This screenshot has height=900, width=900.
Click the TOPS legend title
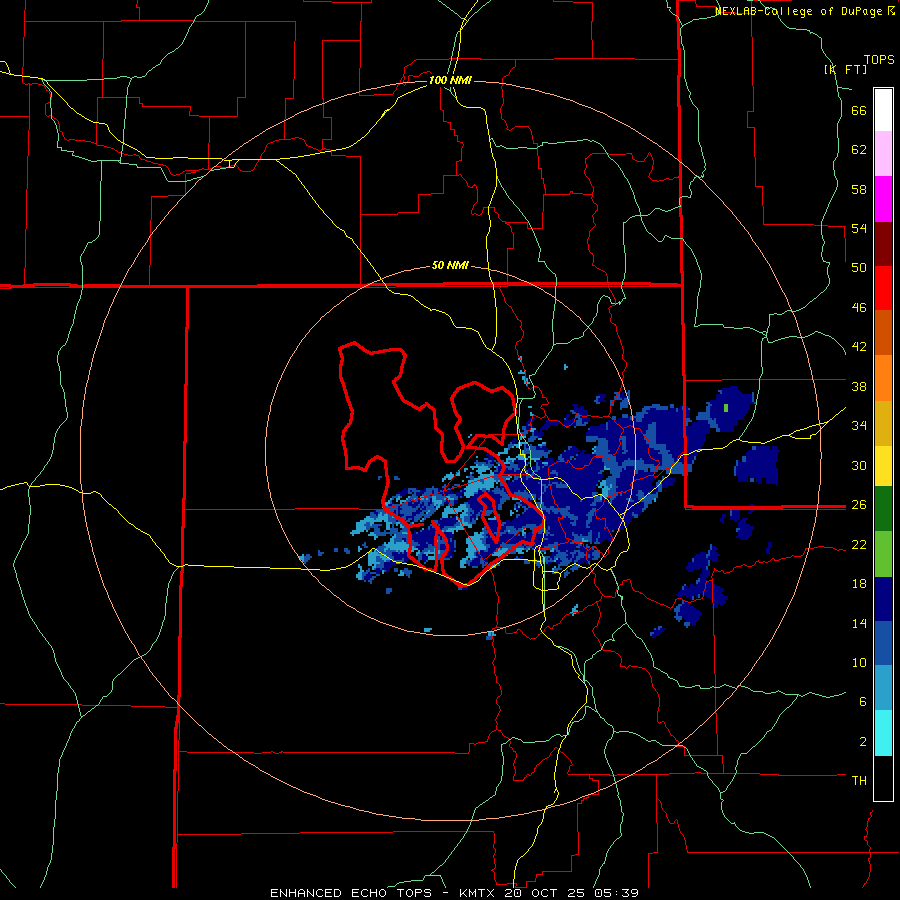[x=879, y=60]
